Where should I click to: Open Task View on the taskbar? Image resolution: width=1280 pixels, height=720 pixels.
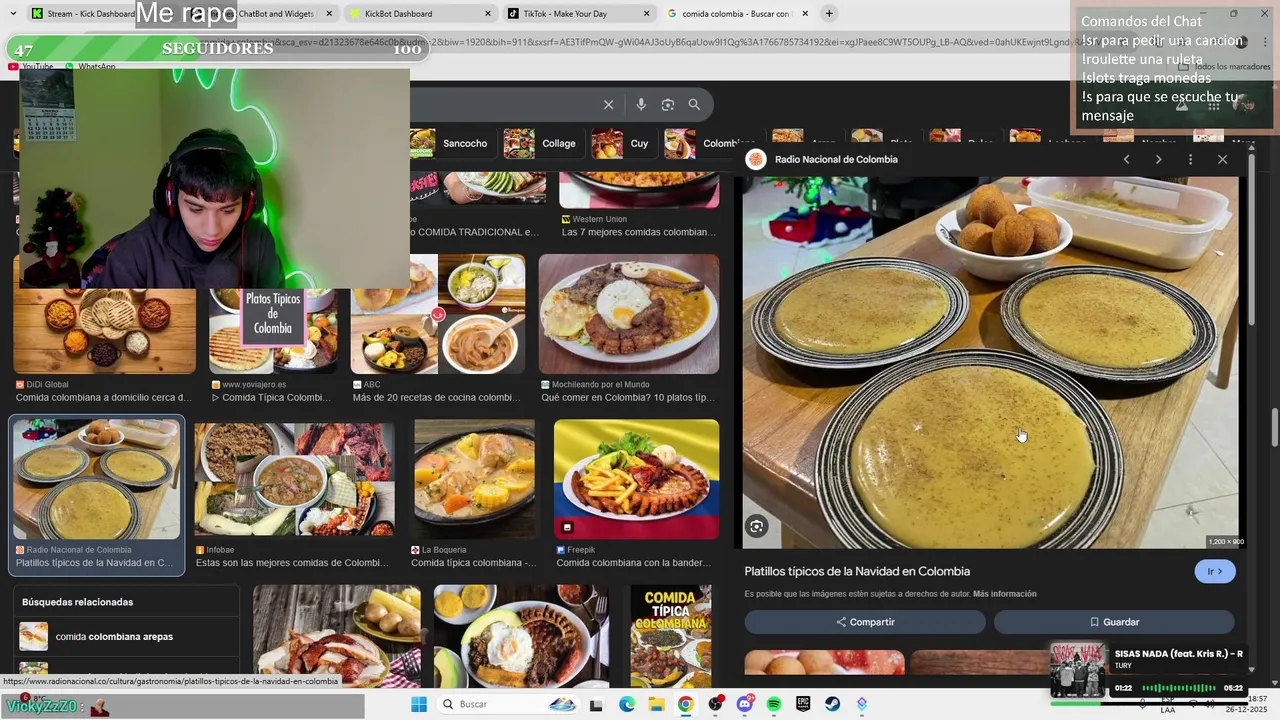596,705
